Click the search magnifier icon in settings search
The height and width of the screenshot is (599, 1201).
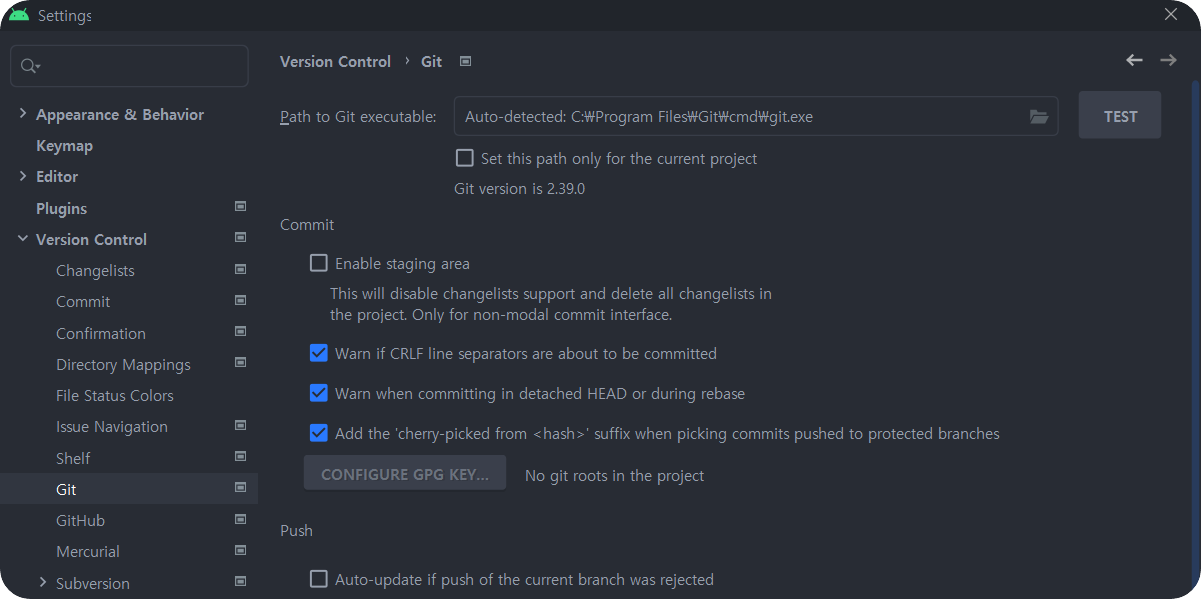click(x=29, y=66)
